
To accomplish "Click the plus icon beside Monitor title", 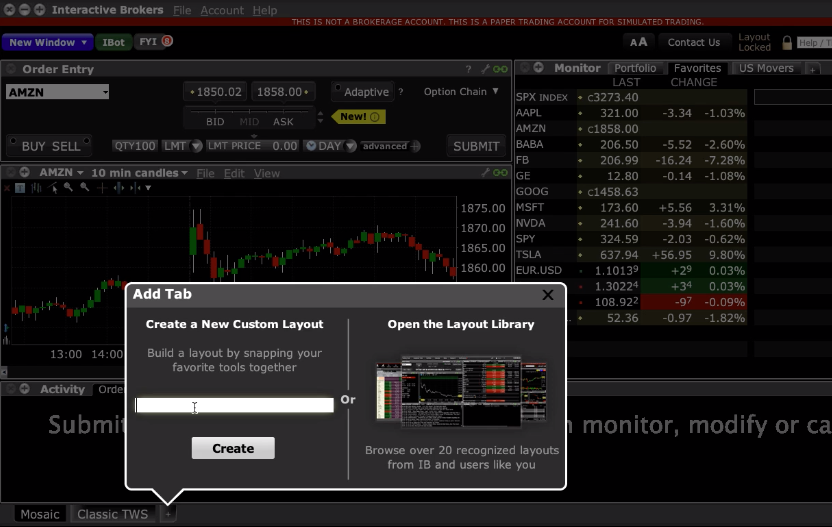I will [539, 67].
